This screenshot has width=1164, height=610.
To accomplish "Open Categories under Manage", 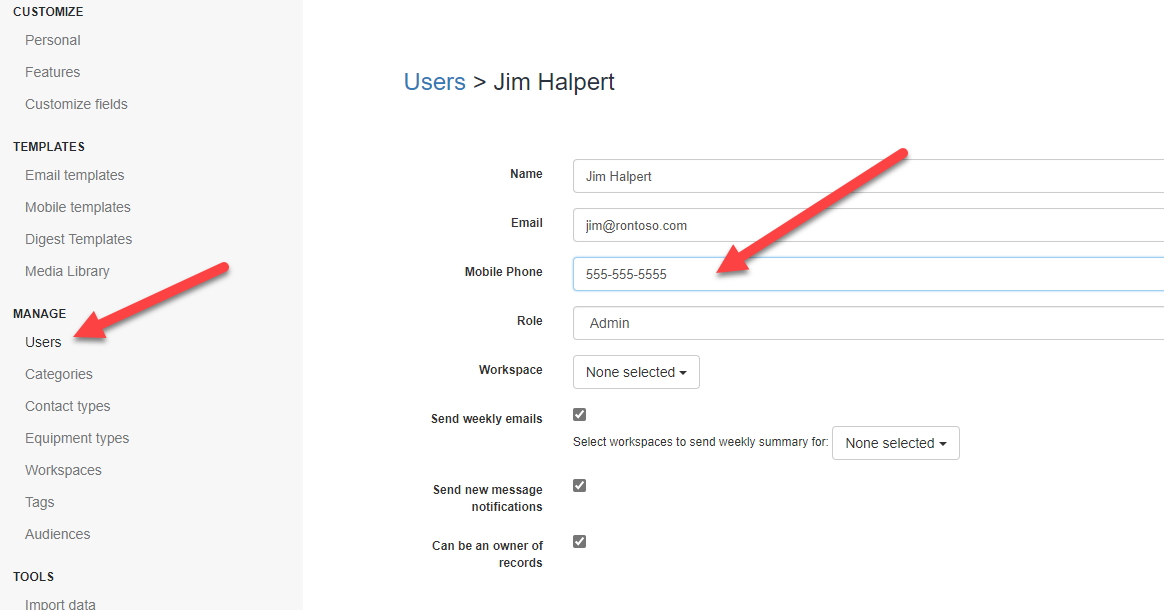I will (x=59, y=374).
